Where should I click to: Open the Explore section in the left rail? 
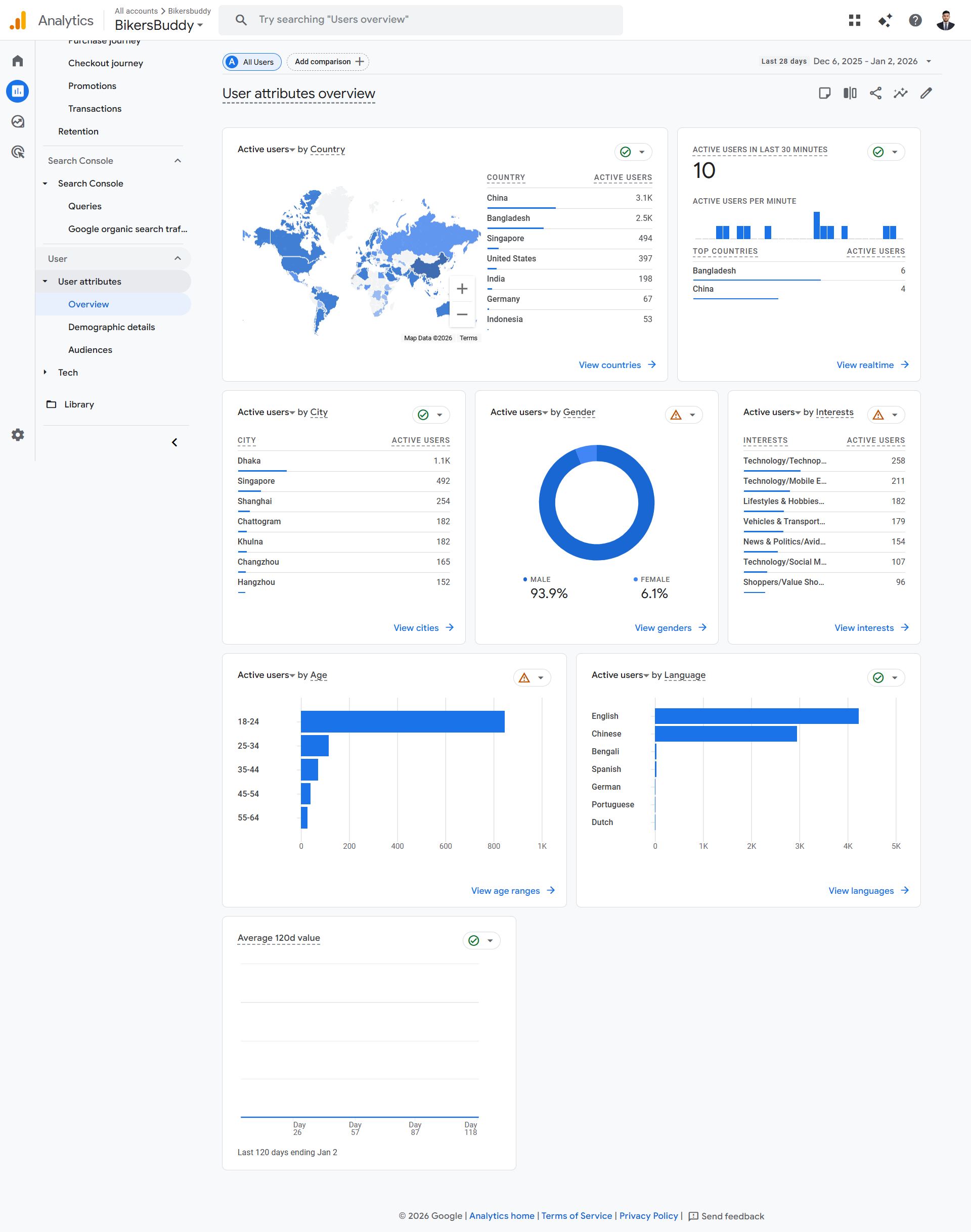[18, 122]
